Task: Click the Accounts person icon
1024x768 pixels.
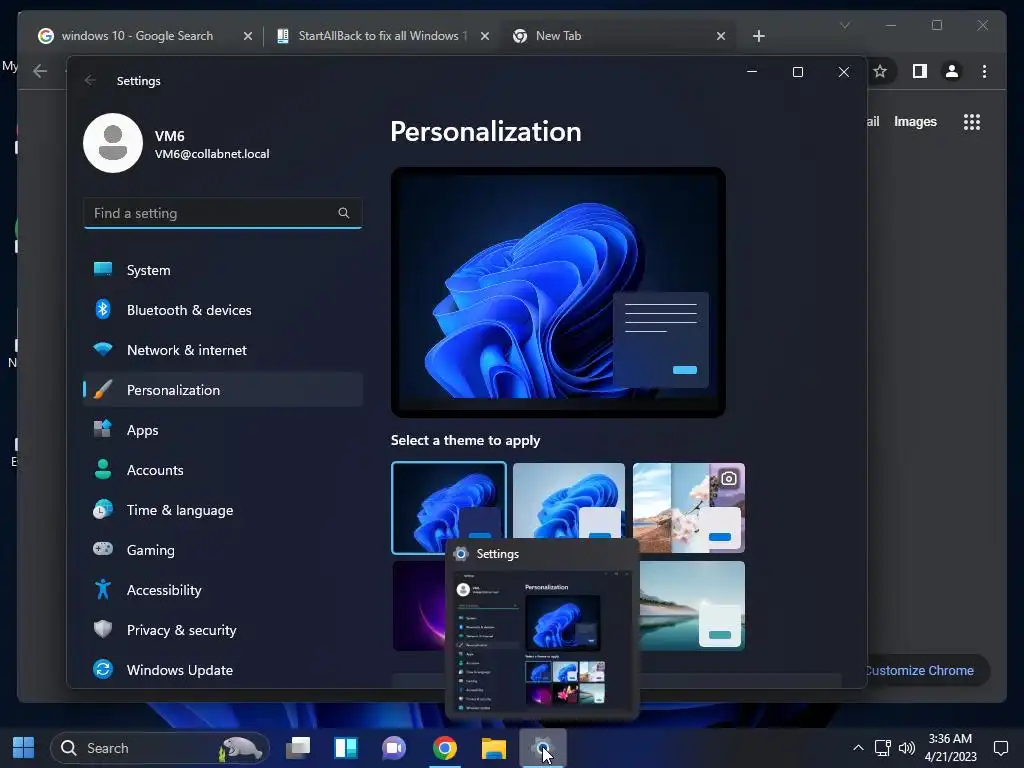Action: click(x=103, y=469)
